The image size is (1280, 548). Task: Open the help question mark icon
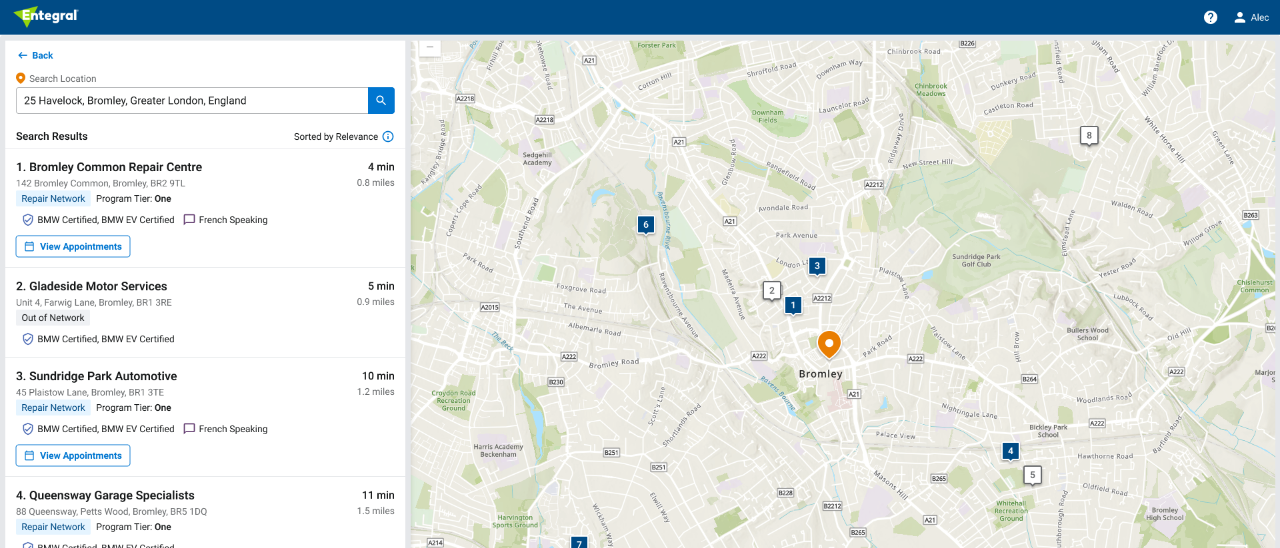pos(1210,17)
